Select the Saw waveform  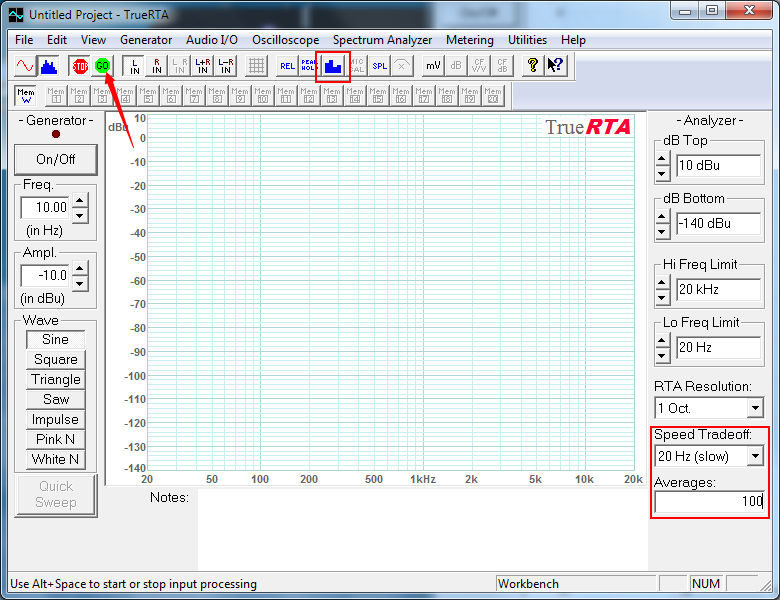pos(56,399)
